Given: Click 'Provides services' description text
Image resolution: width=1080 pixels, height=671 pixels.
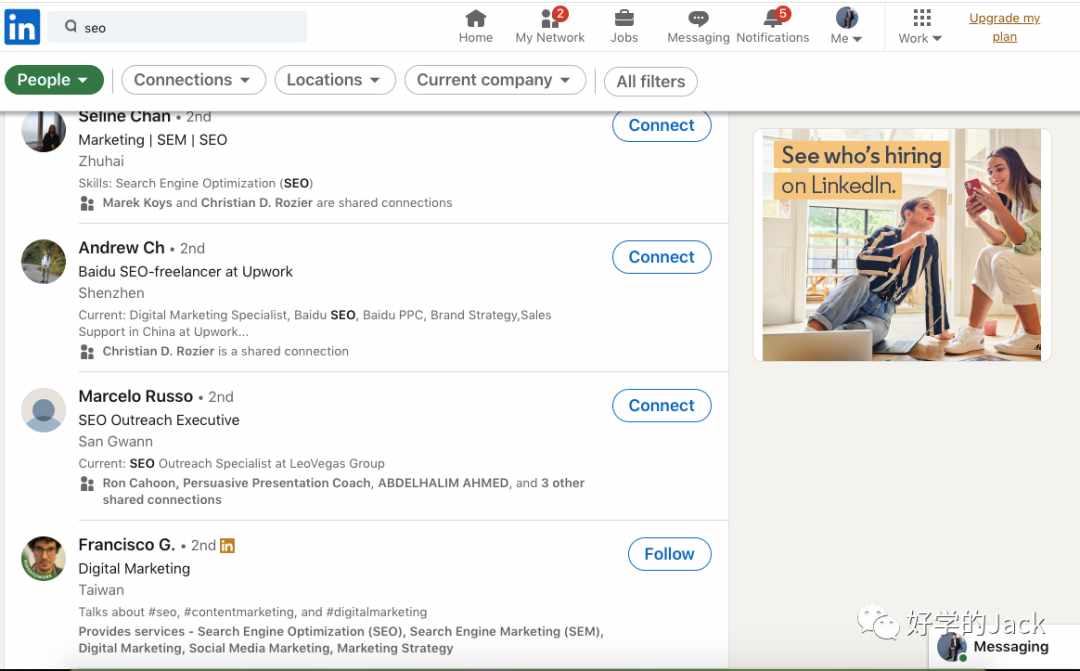Looking at the screenshot, I should [x=341, y=640].
